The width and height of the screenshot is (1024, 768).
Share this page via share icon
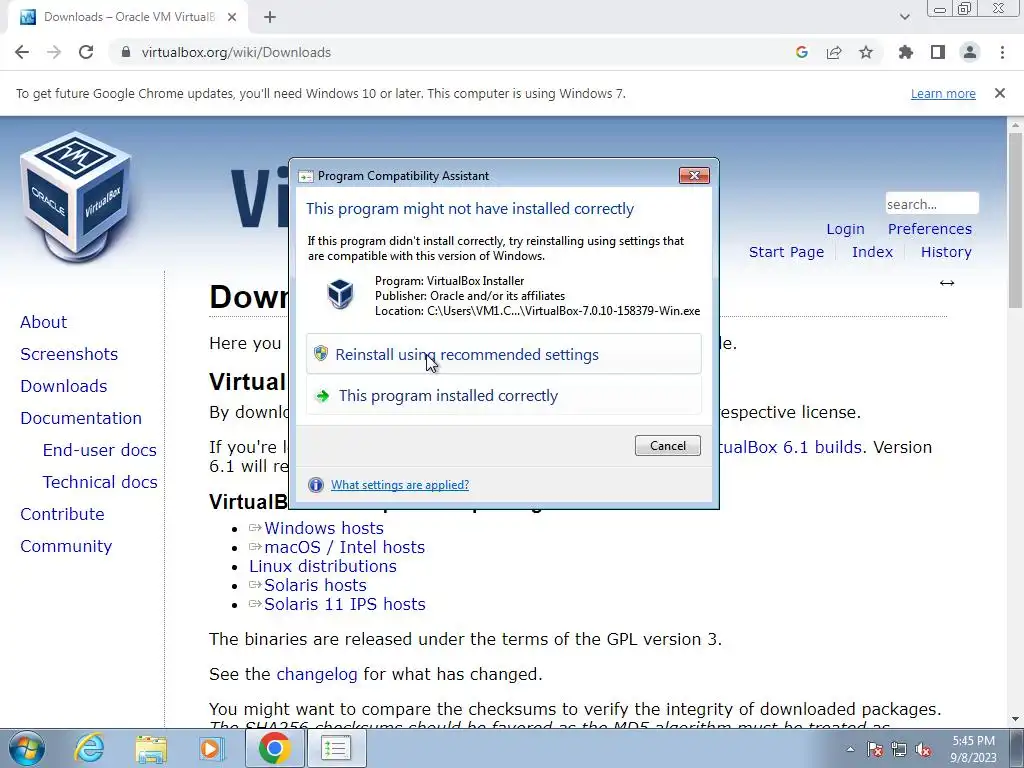(x=834, y=52)
